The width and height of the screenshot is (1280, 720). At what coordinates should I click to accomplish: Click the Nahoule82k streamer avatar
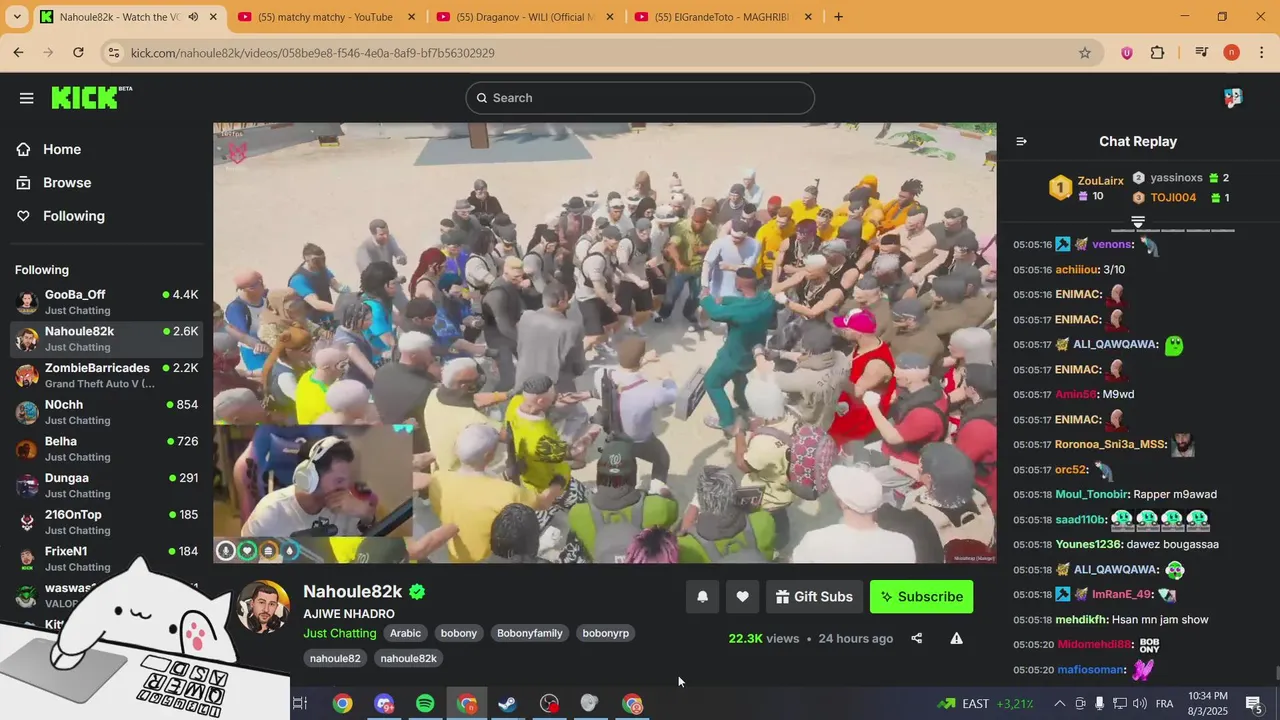(264, 606)
